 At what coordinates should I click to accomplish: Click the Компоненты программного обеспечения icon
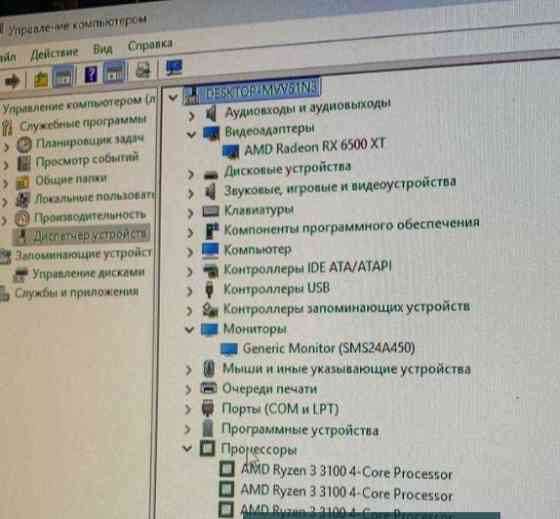211,231
